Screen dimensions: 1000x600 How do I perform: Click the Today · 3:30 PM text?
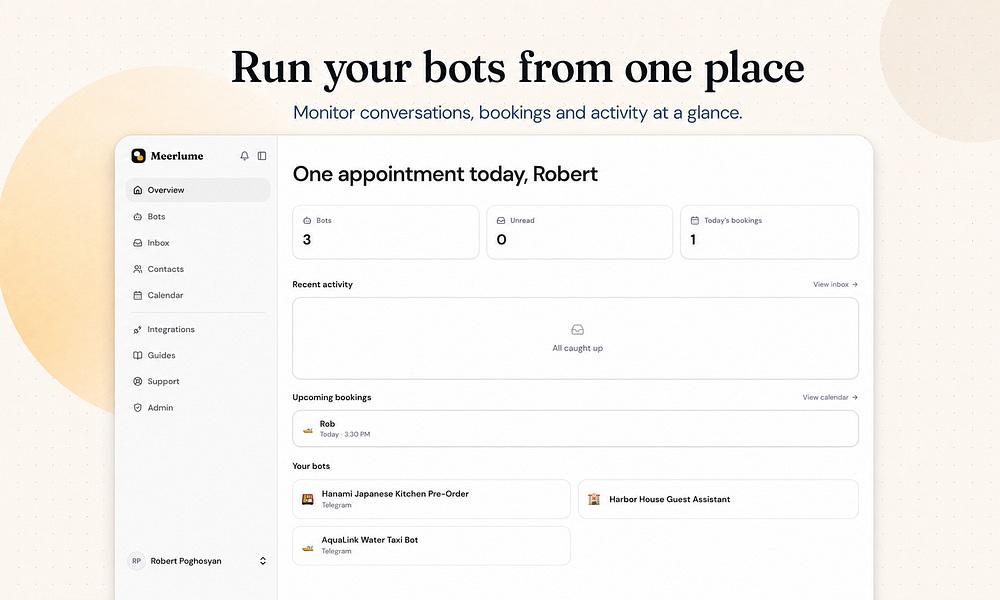pyautogui.click(x=345, y=434)
